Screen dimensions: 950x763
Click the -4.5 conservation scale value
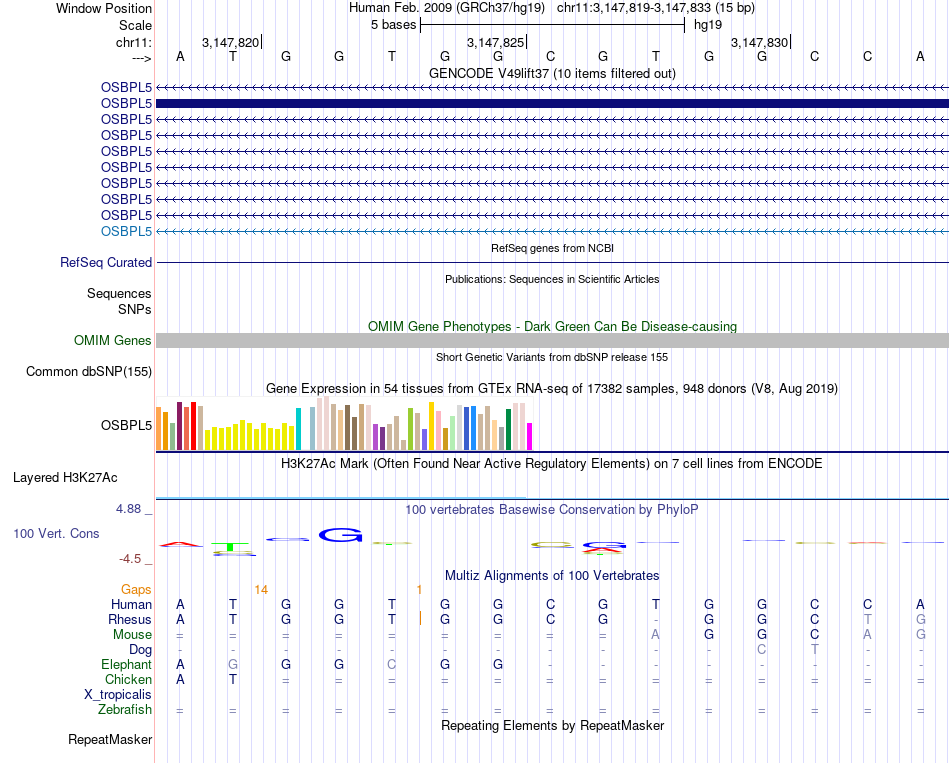point(130,559)
